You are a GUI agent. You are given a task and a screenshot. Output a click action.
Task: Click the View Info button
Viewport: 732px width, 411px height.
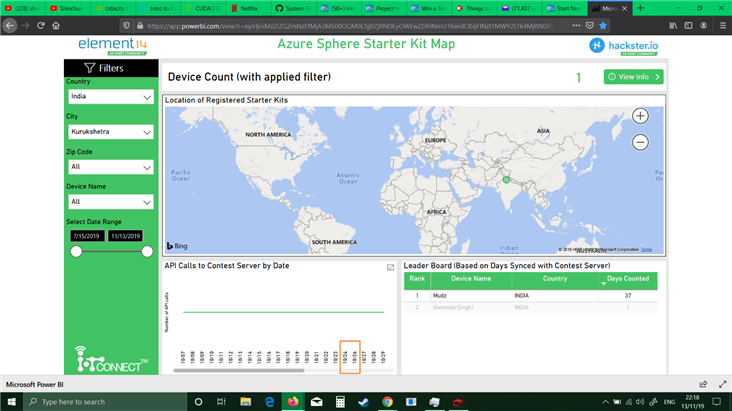point(633,77)
